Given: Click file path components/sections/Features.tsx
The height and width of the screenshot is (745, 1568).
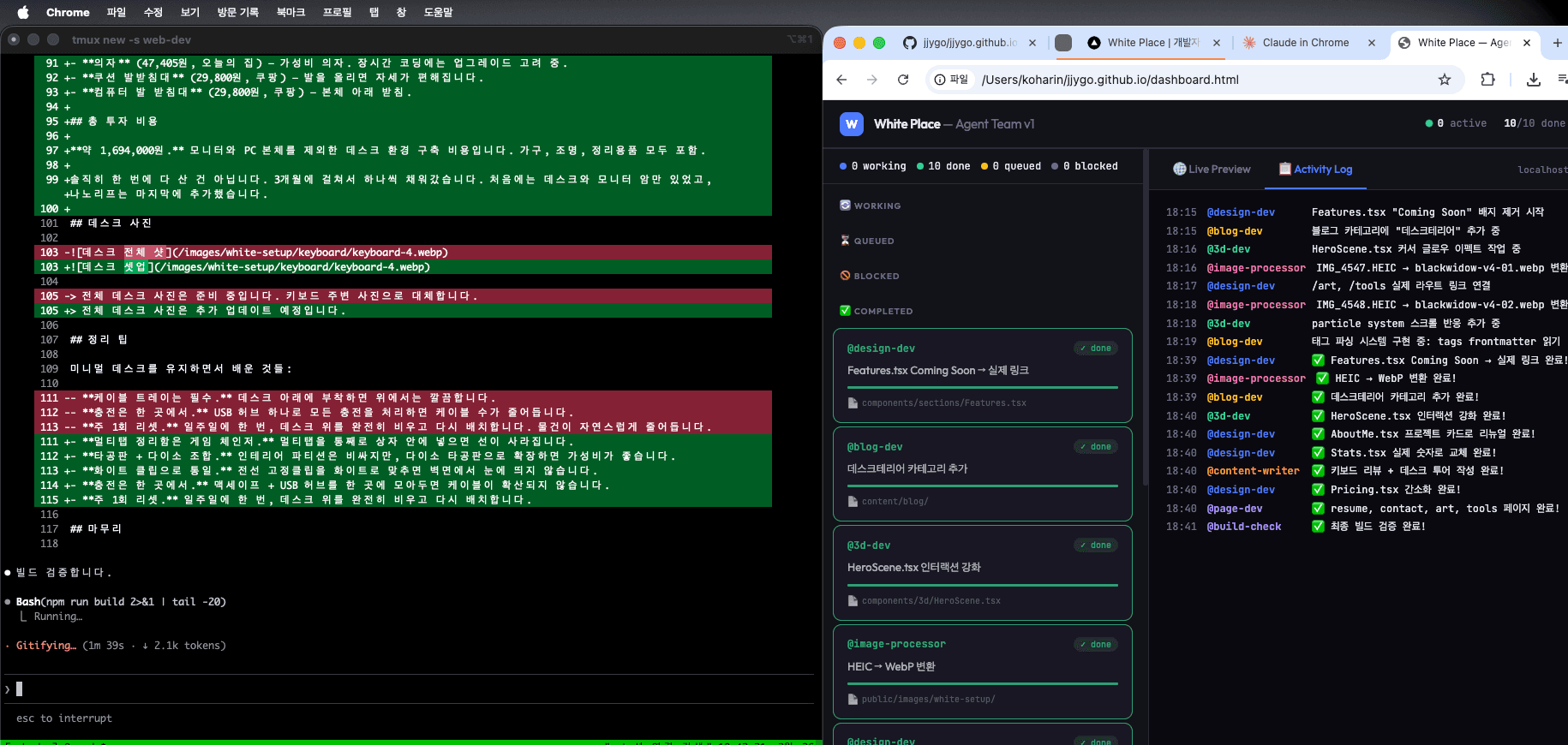Looking at the screenshot, I should tap(943, 403).
